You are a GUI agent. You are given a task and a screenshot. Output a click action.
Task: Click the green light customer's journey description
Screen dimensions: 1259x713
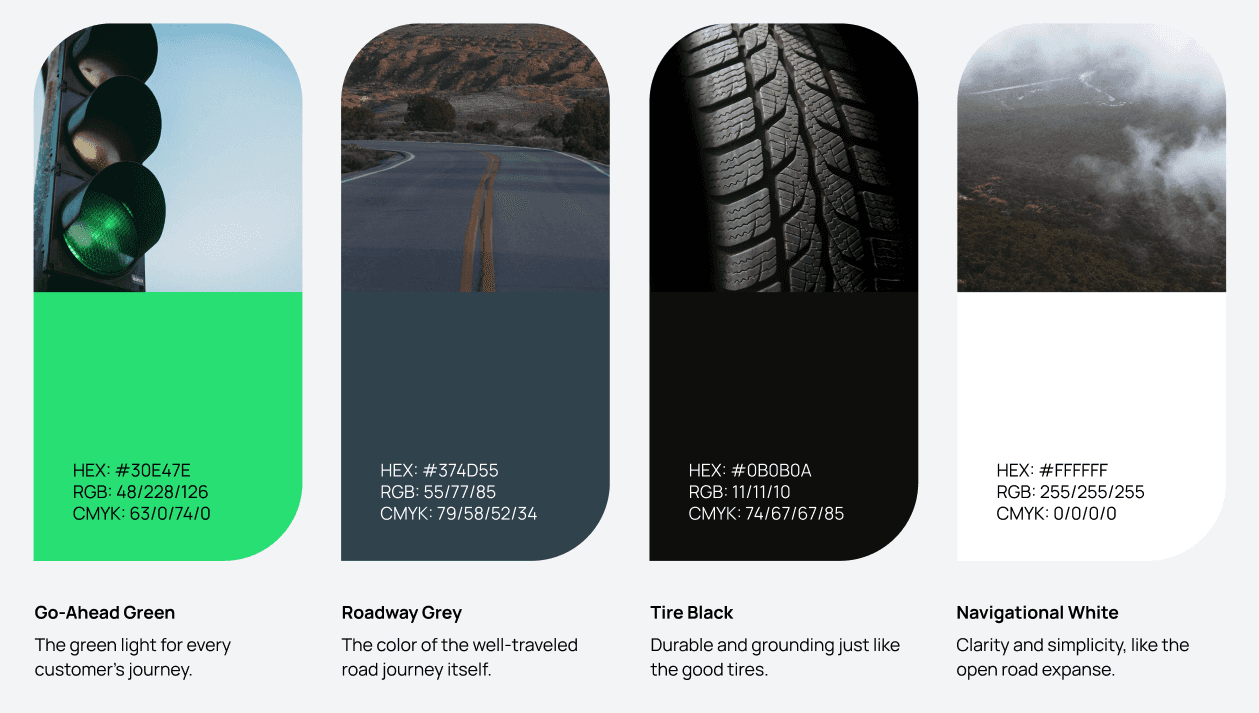[x=133, y=657]
